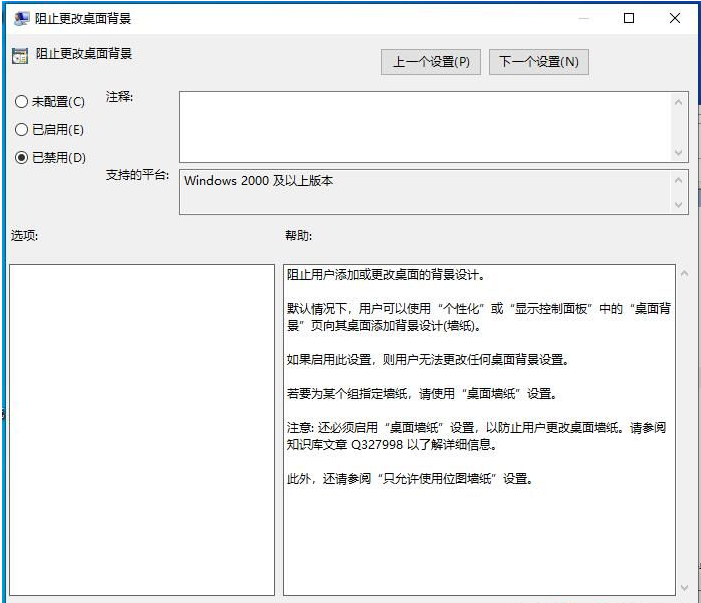Go to 上一个设置(P)
701x603 pixels.
(x=431, y=62)
